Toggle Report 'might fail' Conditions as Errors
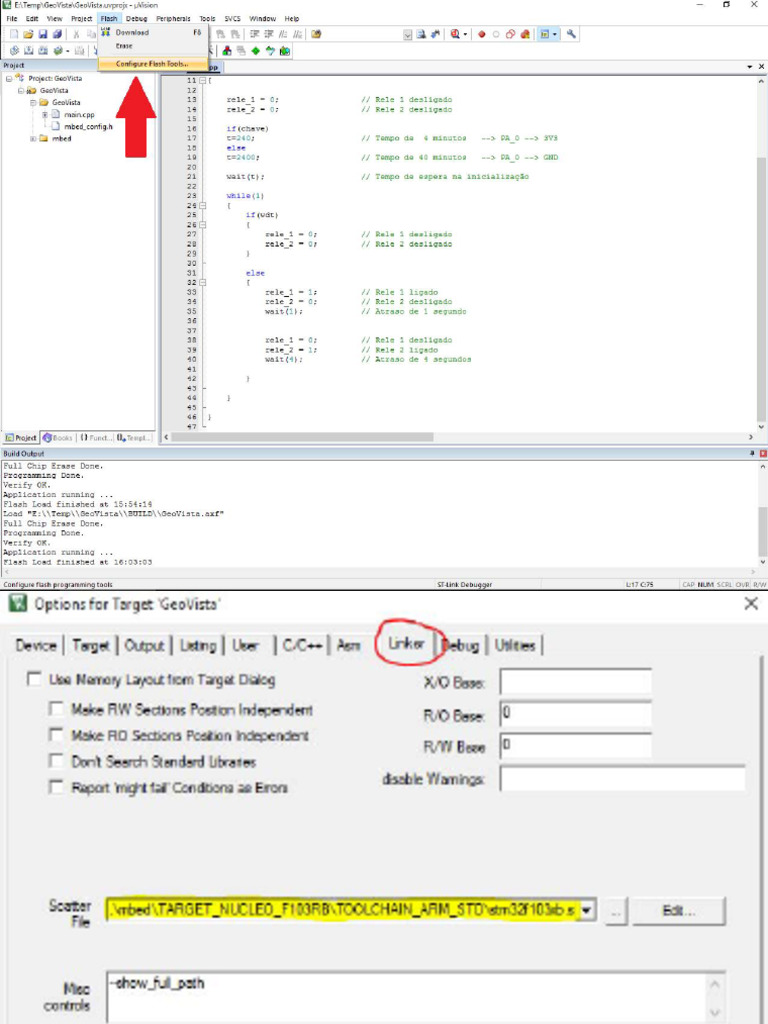The height and width of the screenshot is (1024, 768). pos(57,788)
